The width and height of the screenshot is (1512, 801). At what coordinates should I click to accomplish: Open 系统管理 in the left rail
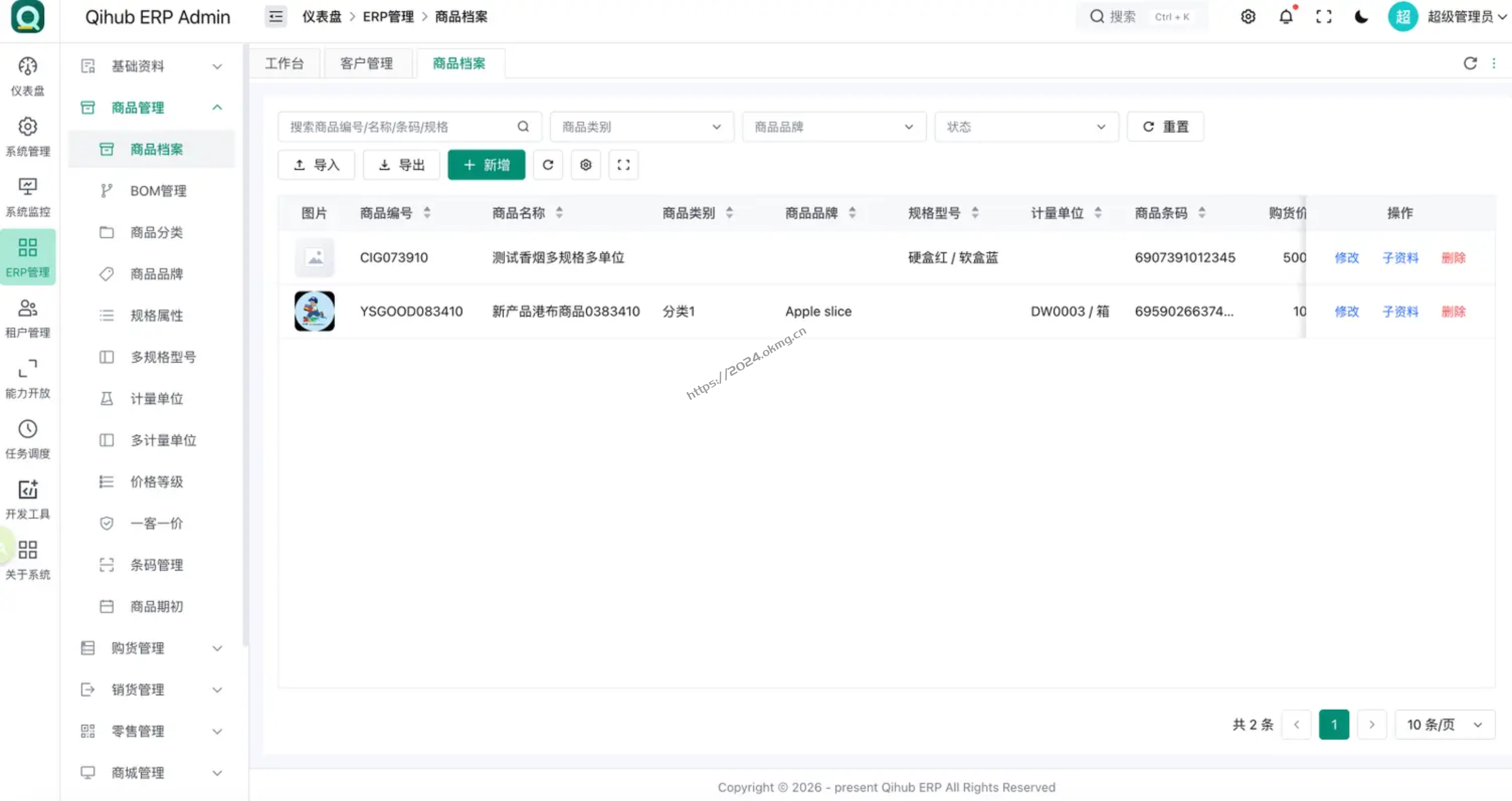[x=27, y=137]
